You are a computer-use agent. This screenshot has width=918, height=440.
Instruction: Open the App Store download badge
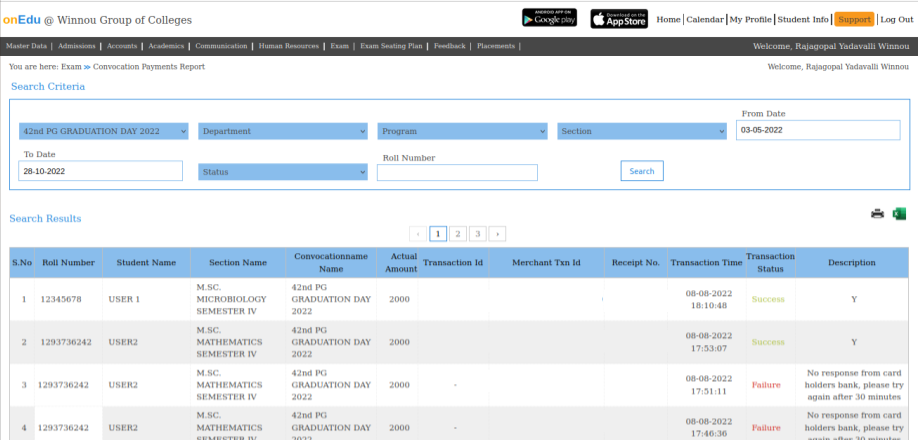[619, 19]
